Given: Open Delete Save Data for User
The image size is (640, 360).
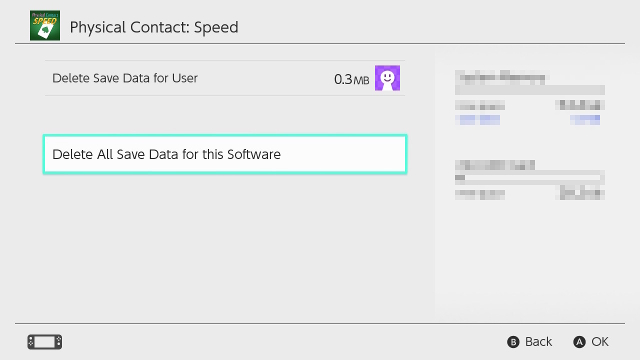Looking at the screenshot, I should coord(225,78).
